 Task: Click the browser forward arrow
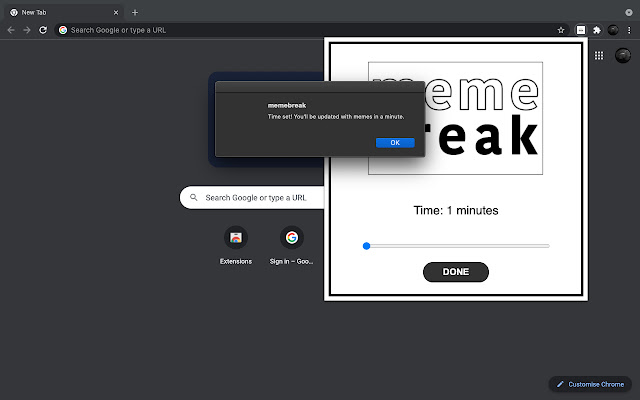click(27, 30)
